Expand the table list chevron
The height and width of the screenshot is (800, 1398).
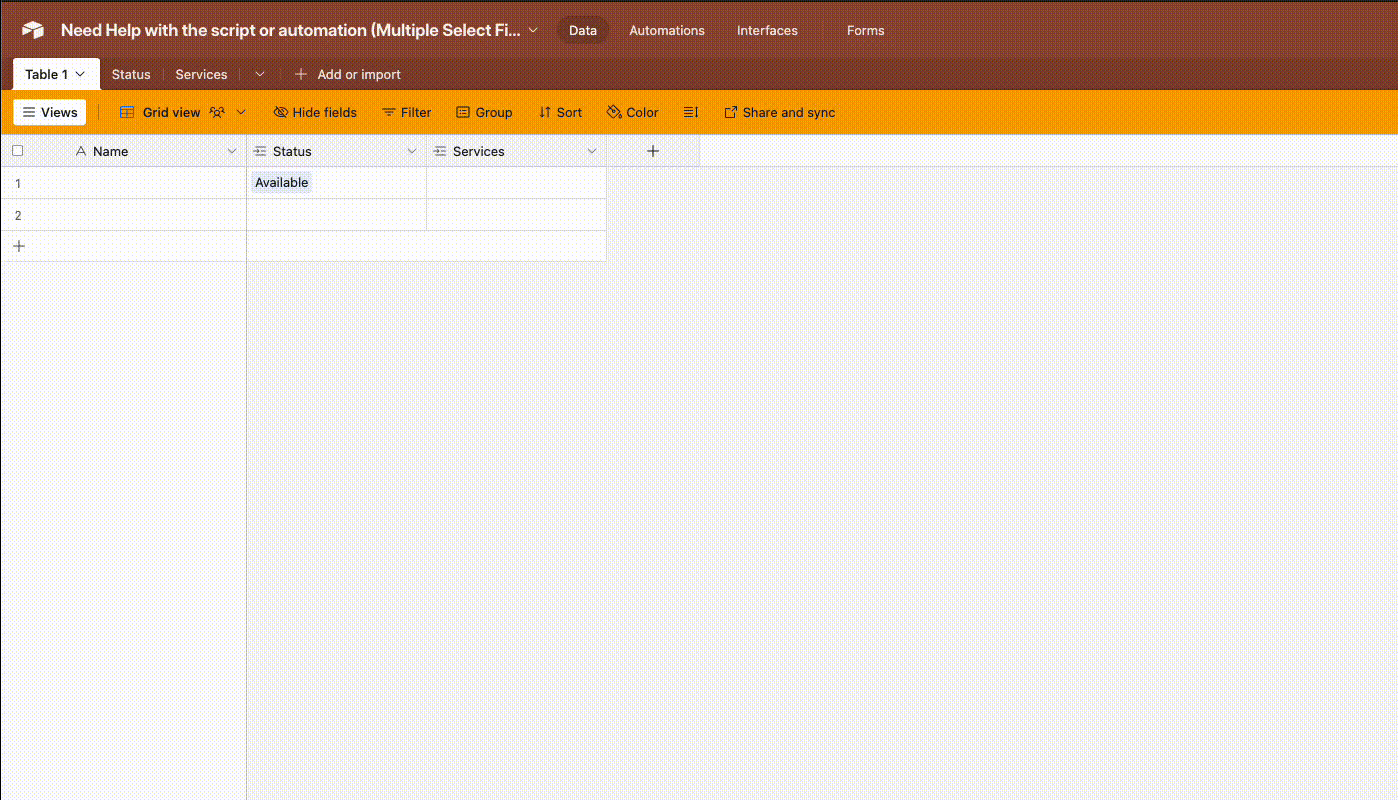click(260, 74)
